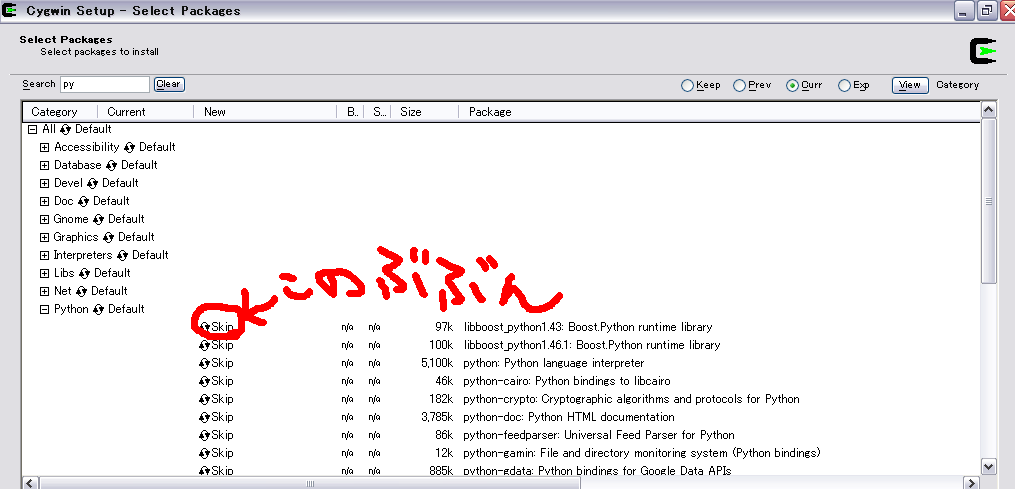The image size is (1015, 489).
Task: Click the Size column header
Action: (x=425, y=112)
